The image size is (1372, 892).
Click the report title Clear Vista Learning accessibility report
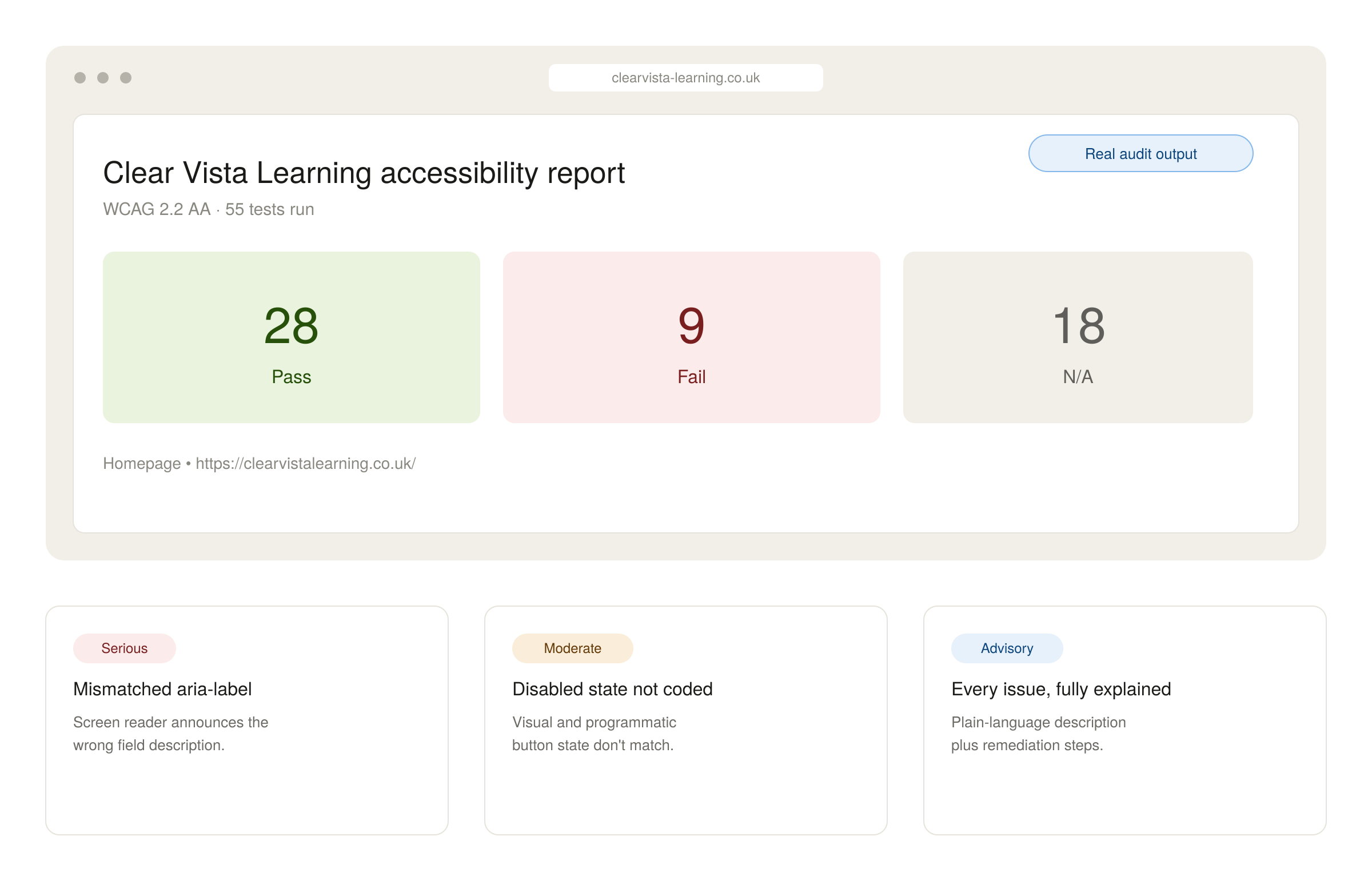click(x=364, y=173)
